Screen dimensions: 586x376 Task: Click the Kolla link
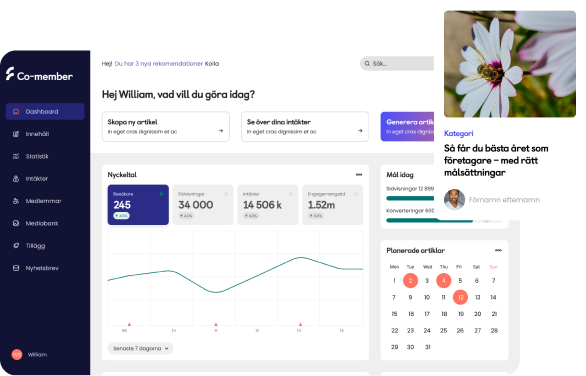[x=212, y=64]
